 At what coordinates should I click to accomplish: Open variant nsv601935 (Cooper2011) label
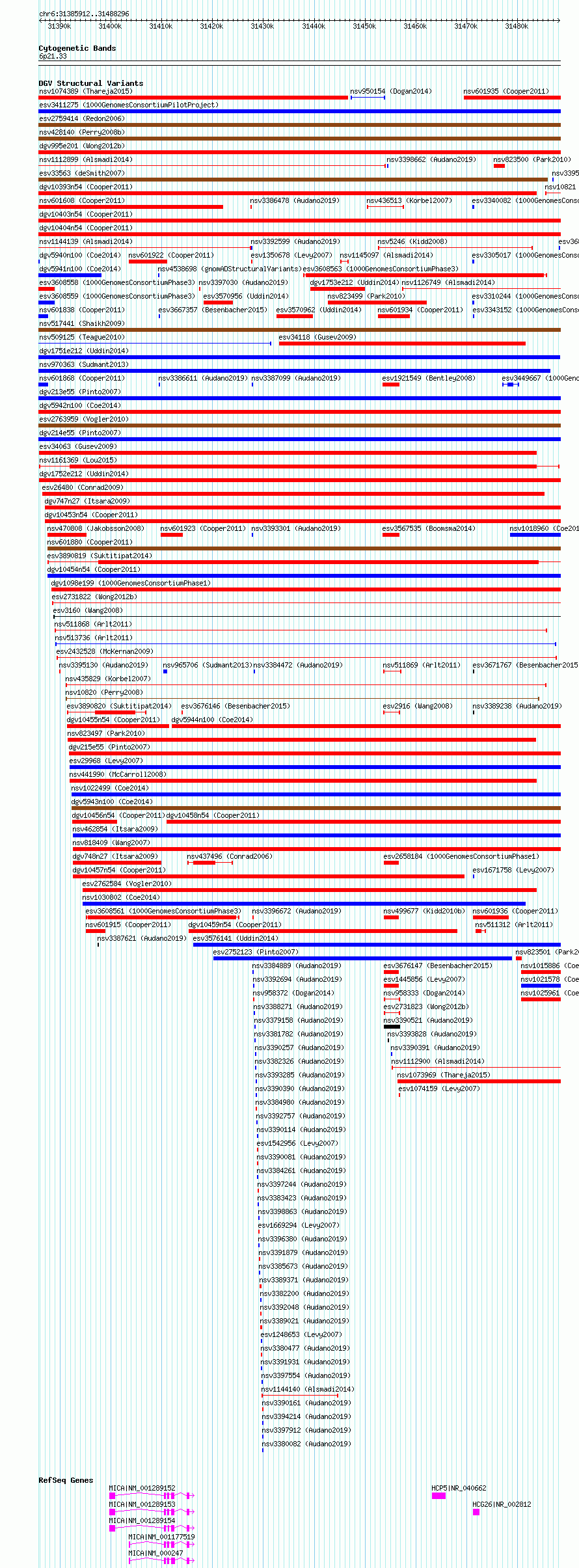(506, 91)
